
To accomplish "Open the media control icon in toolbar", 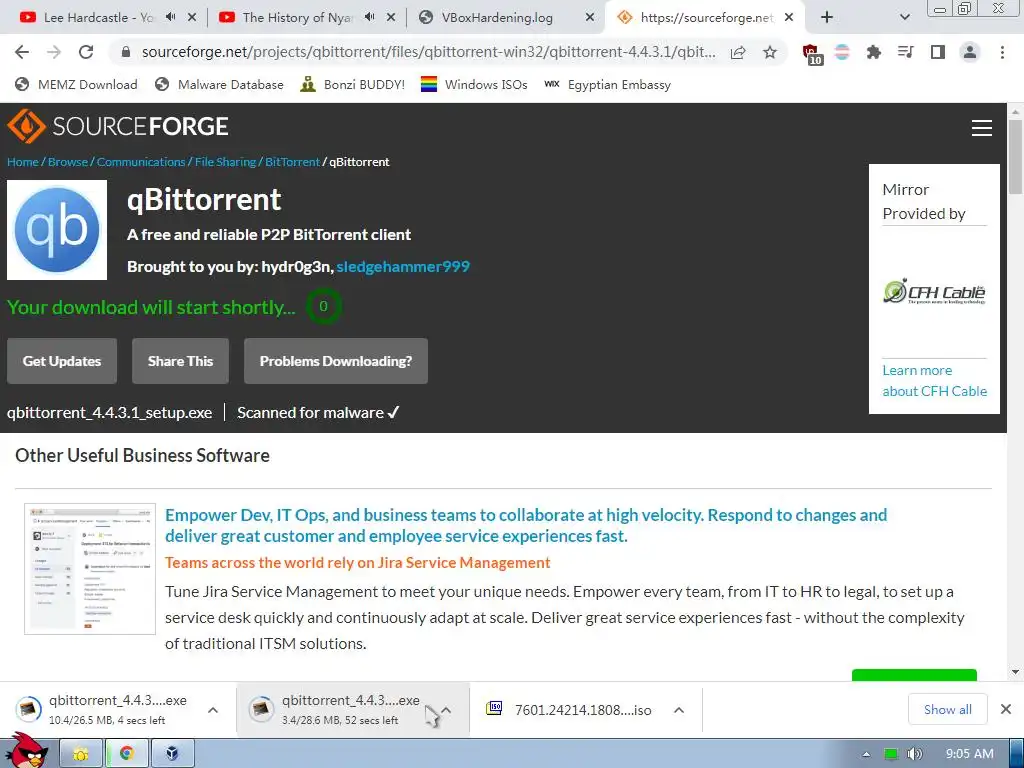I will tap(905, 52).
